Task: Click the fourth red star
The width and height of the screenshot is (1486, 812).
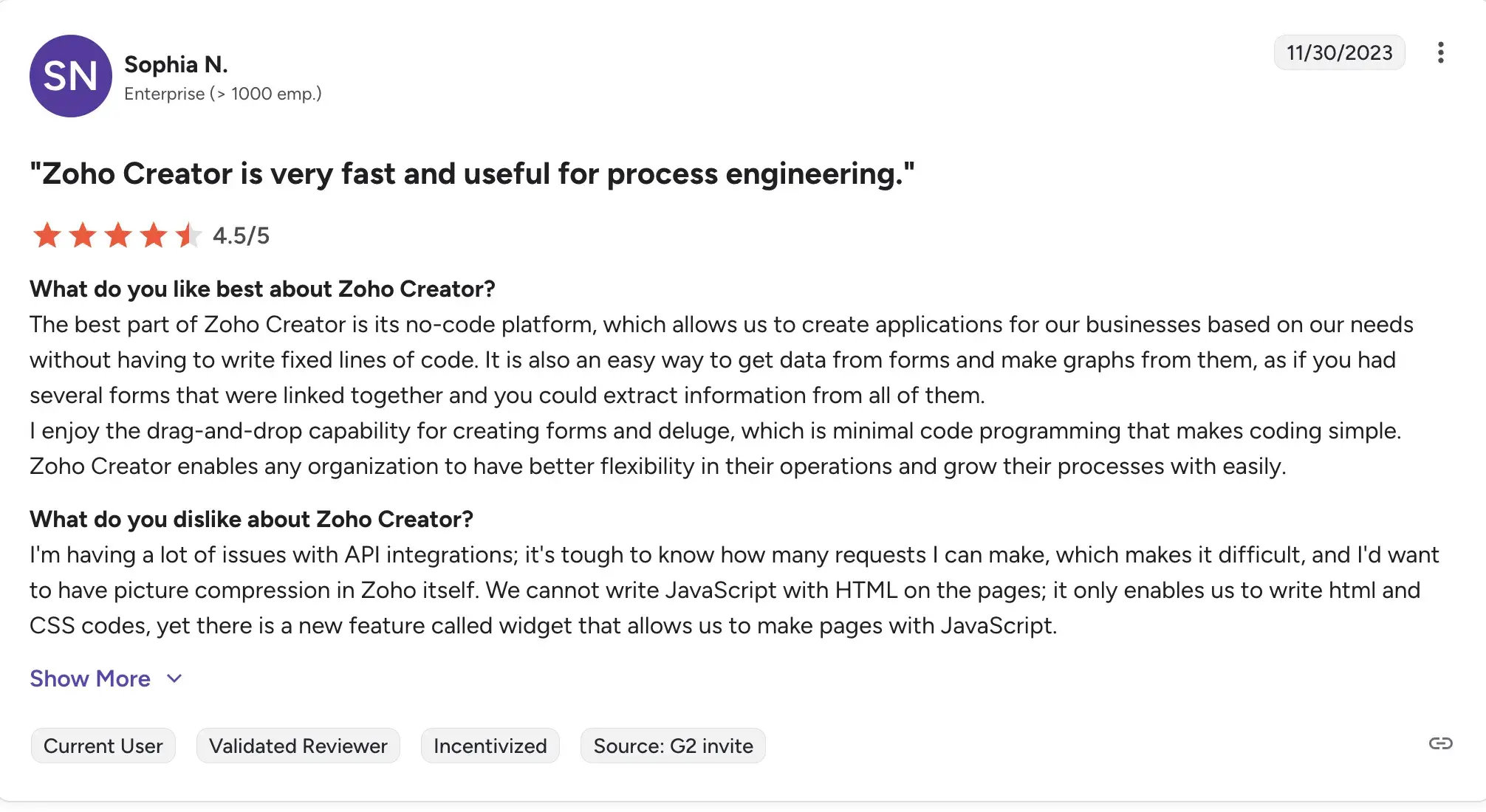Action: coord(153,235)
